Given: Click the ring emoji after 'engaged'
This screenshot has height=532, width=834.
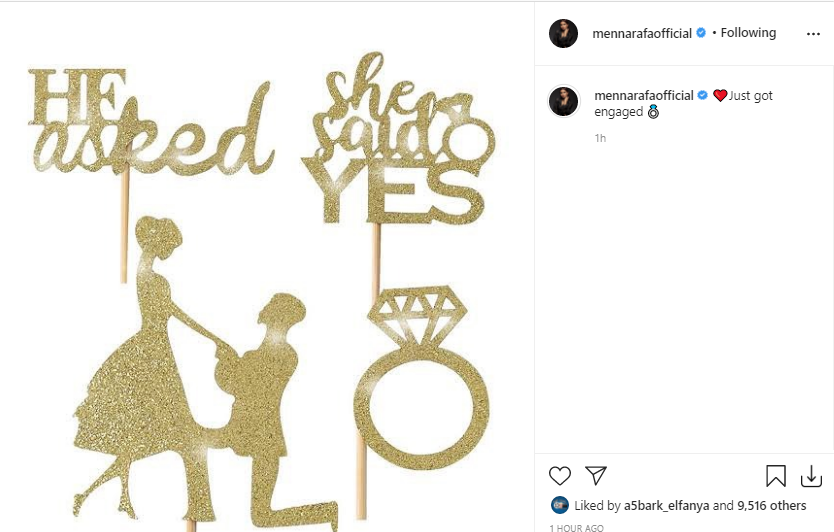Looking at the screenshot, I should coord(654,113).
